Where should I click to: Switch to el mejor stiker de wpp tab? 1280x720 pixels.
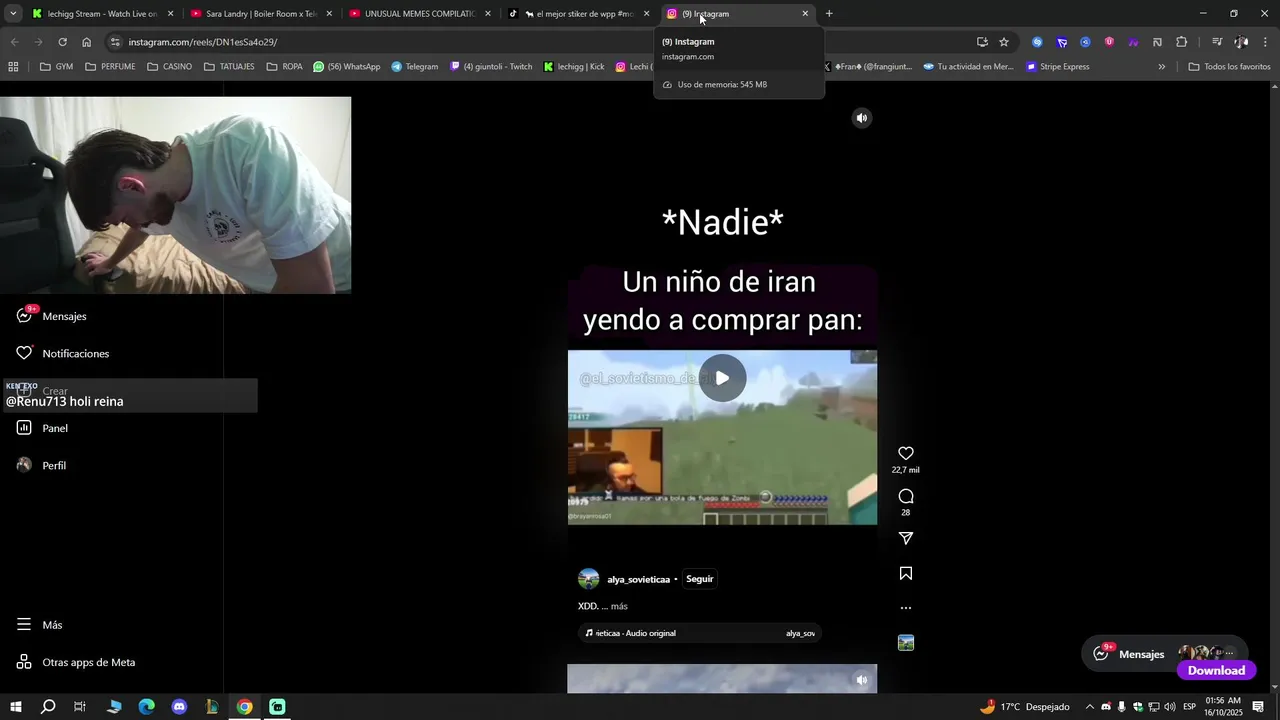coord(578,14)
